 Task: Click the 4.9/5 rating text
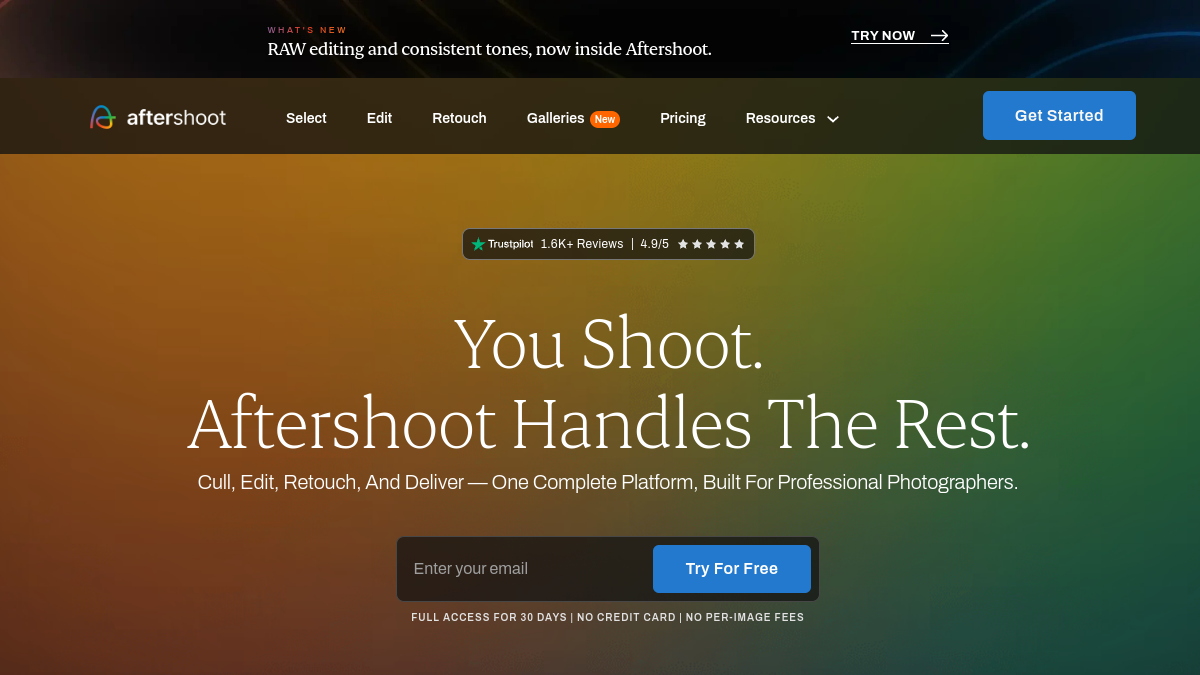coord(655,244)
